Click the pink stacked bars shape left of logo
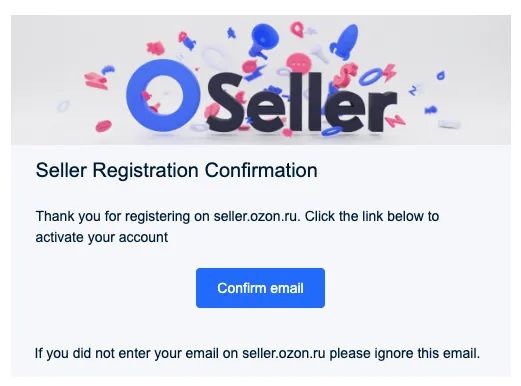 [96, 81]
